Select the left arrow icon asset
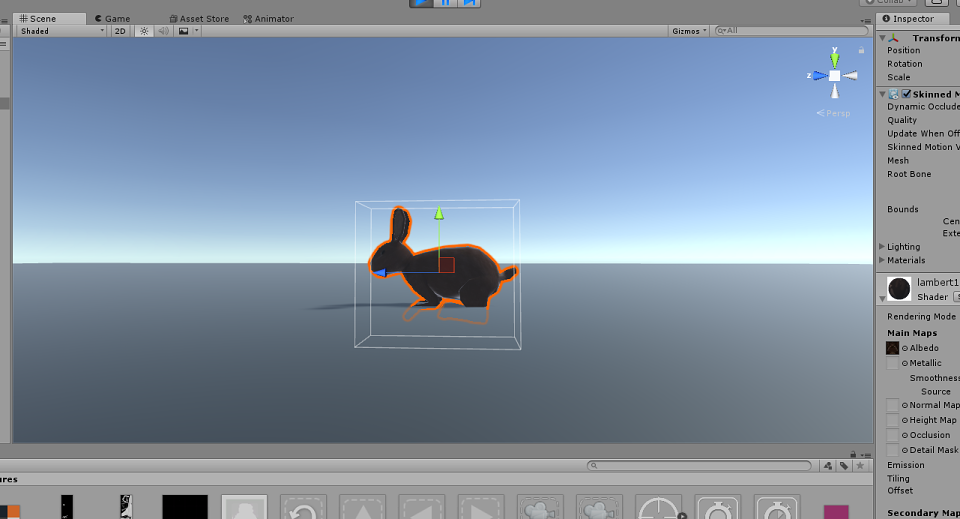Image resolution: width=960 pixels, height=519 pixels. tap(422, 507)
